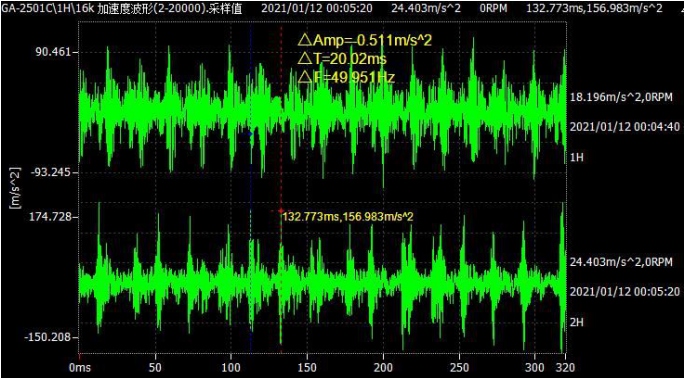
Task: Click the 320 end tick on time axis
Action: pyautogui.click(x=563, y=367)
